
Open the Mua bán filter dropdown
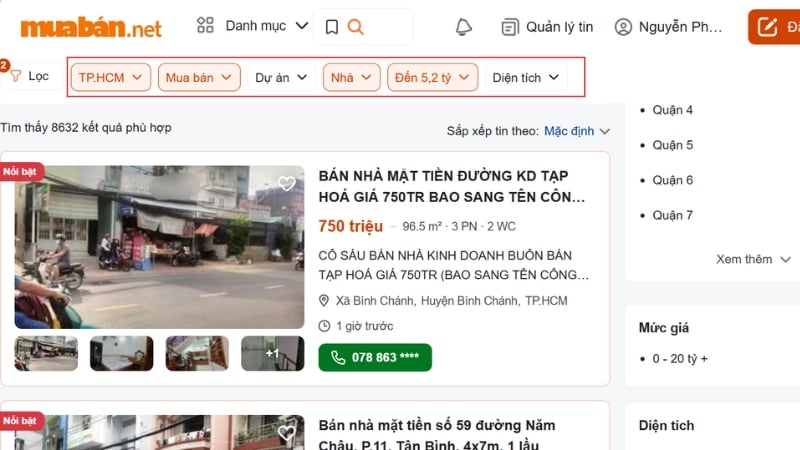pos(199,78)
